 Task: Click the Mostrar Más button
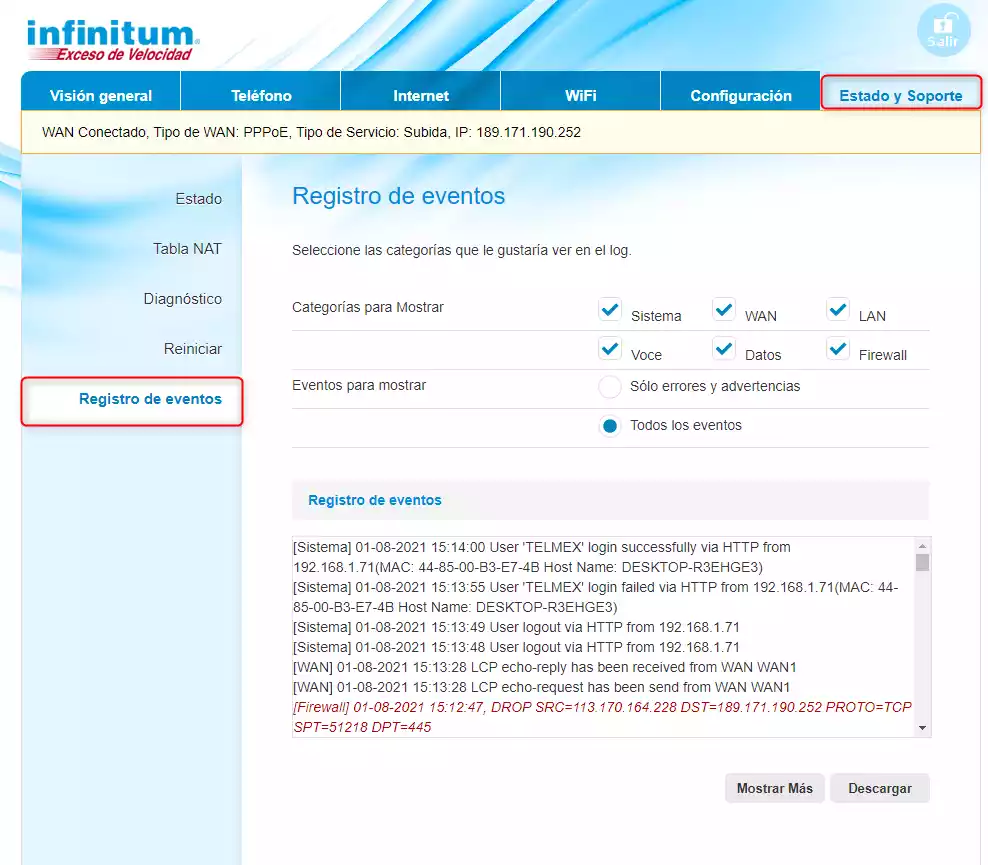tap(774, 788)
